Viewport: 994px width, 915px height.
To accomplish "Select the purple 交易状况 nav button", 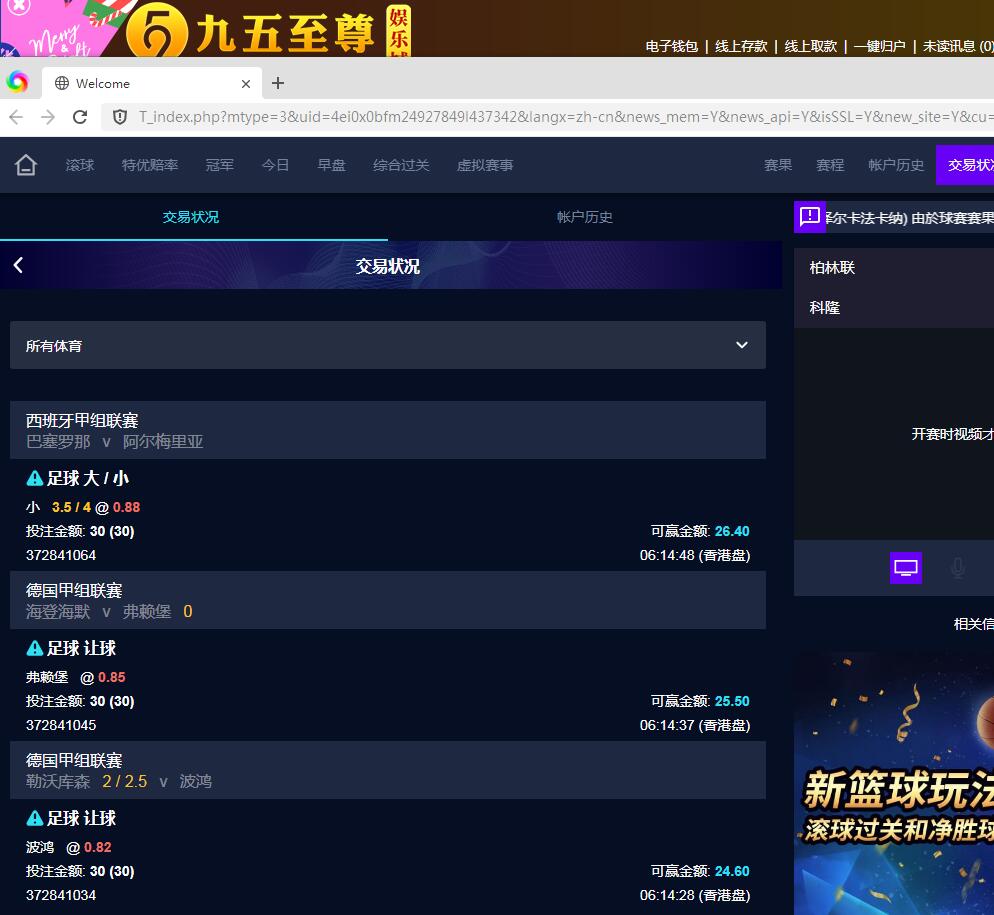I will (965, 165).
